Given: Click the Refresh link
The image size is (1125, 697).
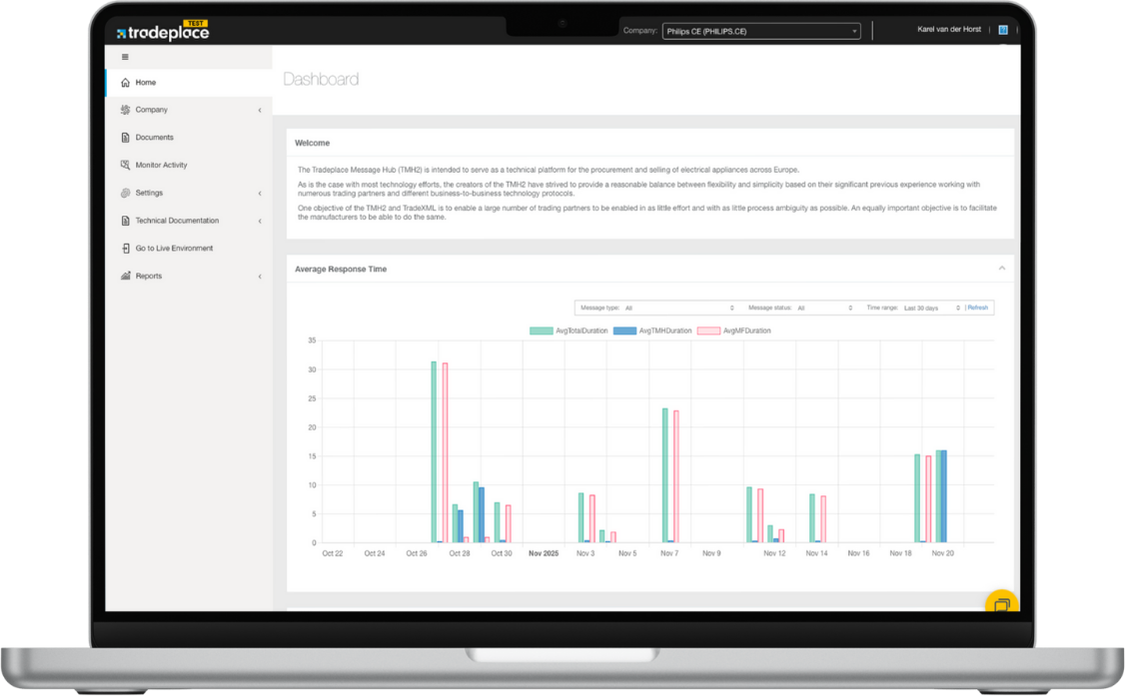Looking at the screenshot, I should 978,308.
